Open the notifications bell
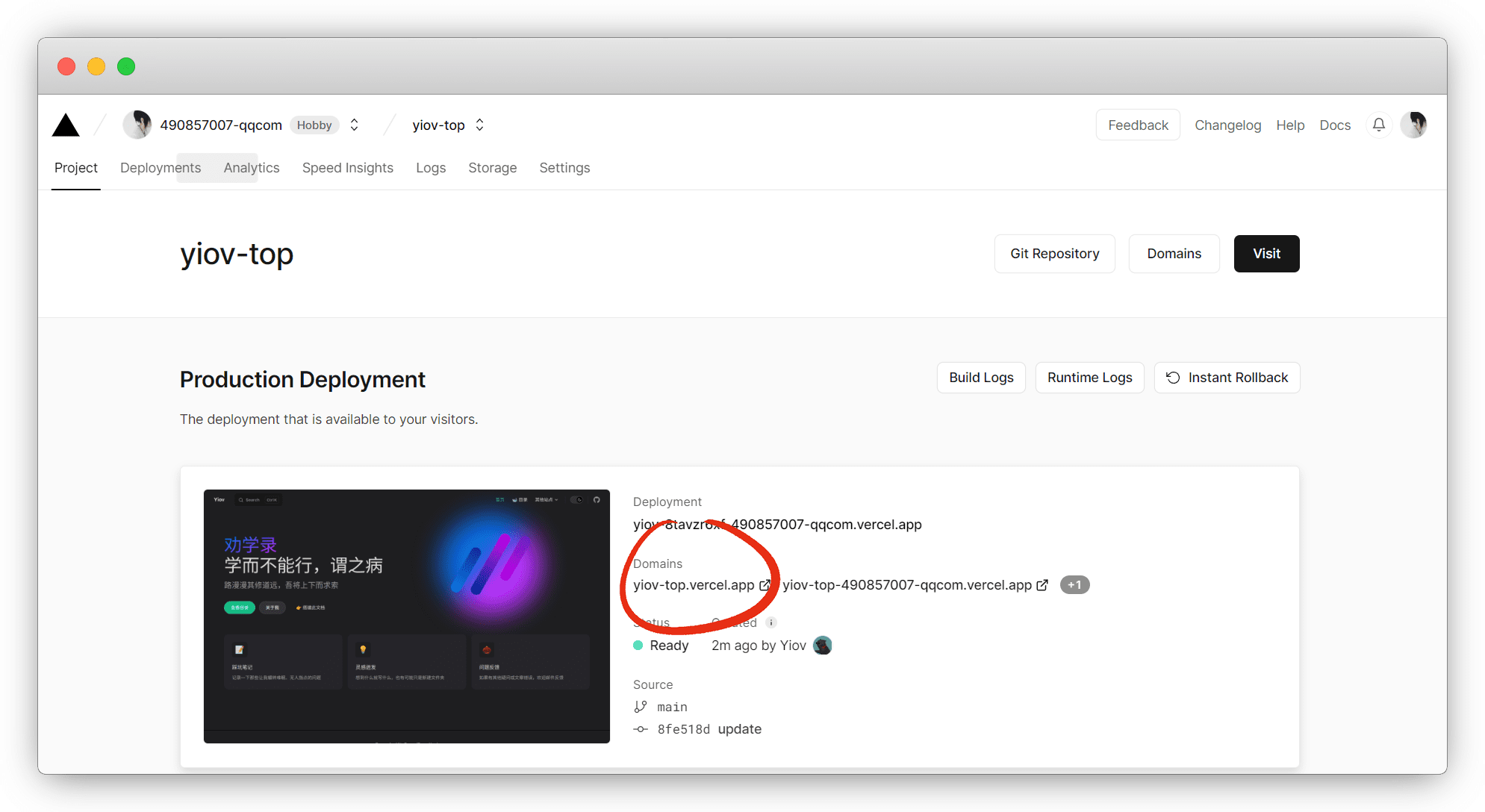1485x812 pixels. click(x=1379, y=125)
